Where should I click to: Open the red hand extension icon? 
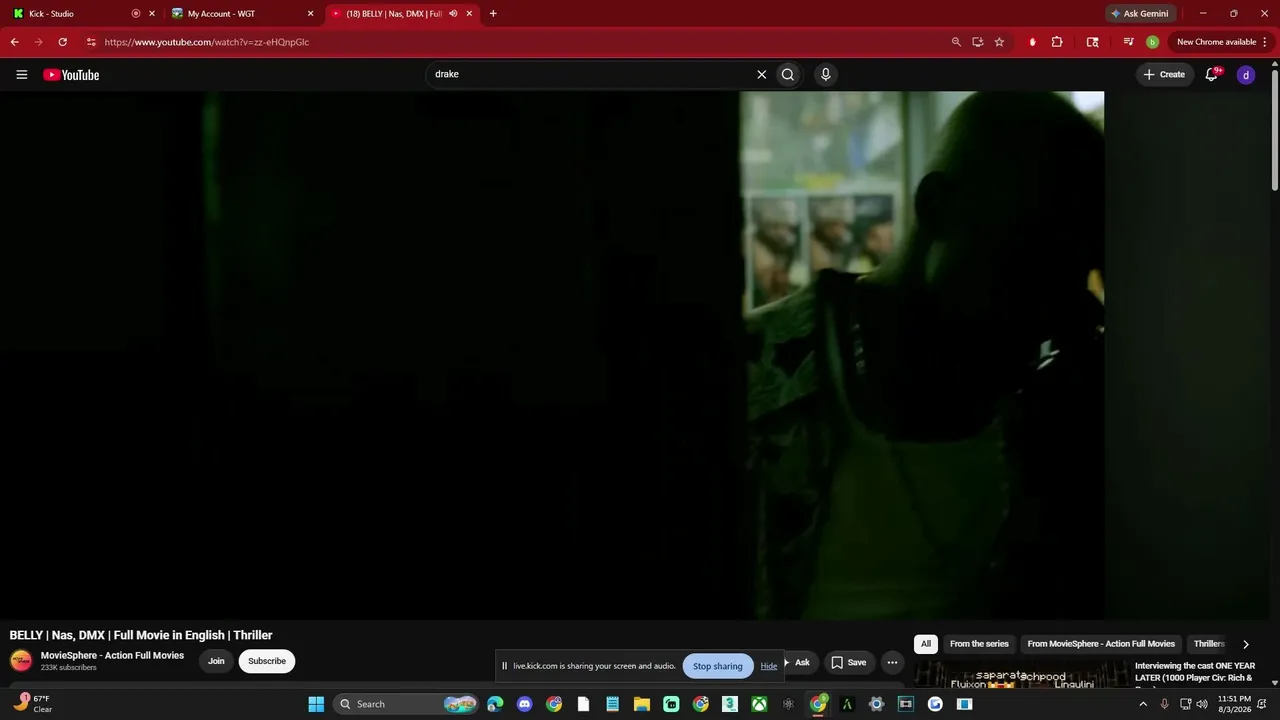pyautogui.click(x=1032, y=42)
